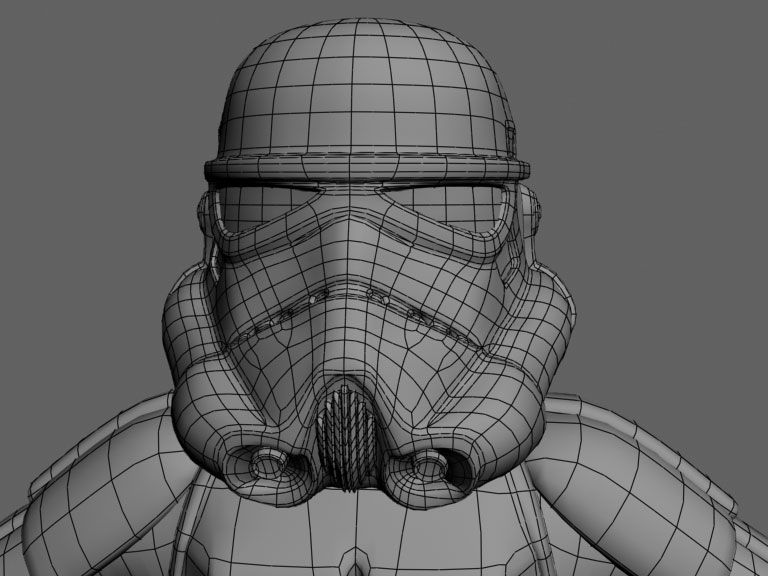Click the helmet brow band rim
Viewport: 768px width, 576px height.
click(x=367, y=168)
